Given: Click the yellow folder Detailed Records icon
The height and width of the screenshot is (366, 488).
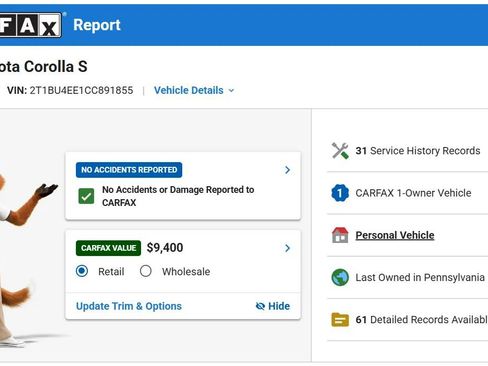Looking at the screenshot, I should [340, 320].
